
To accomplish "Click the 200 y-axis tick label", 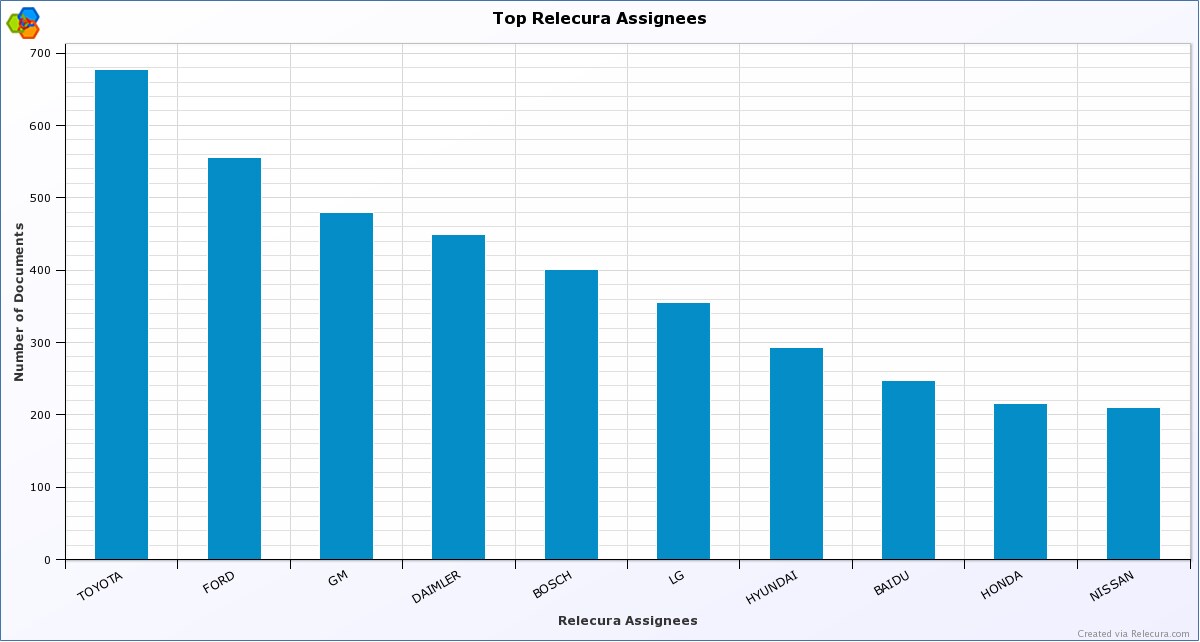I will tap(41, 415).
